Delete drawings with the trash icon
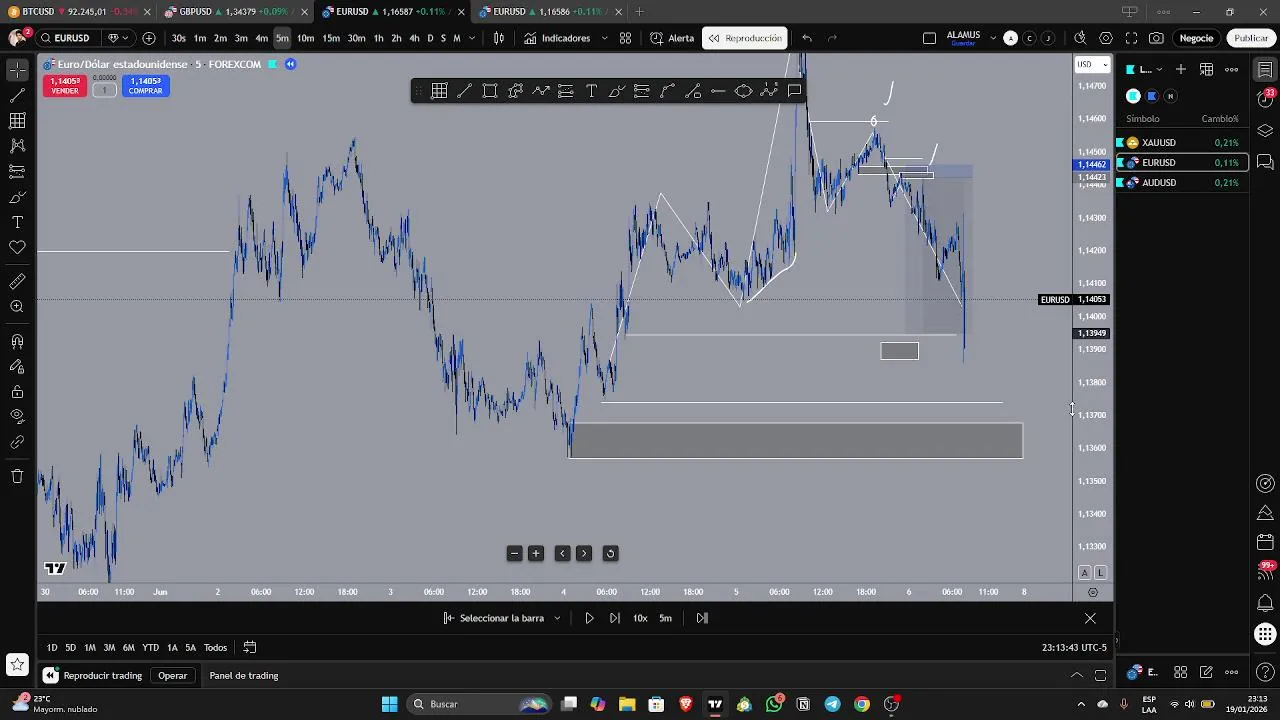 pos(17,476)
